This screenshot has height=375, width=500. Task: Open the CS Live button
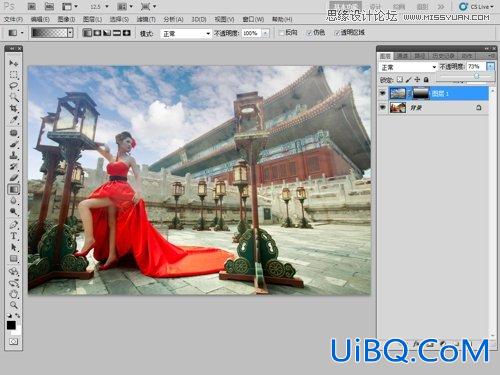(476, 6)
